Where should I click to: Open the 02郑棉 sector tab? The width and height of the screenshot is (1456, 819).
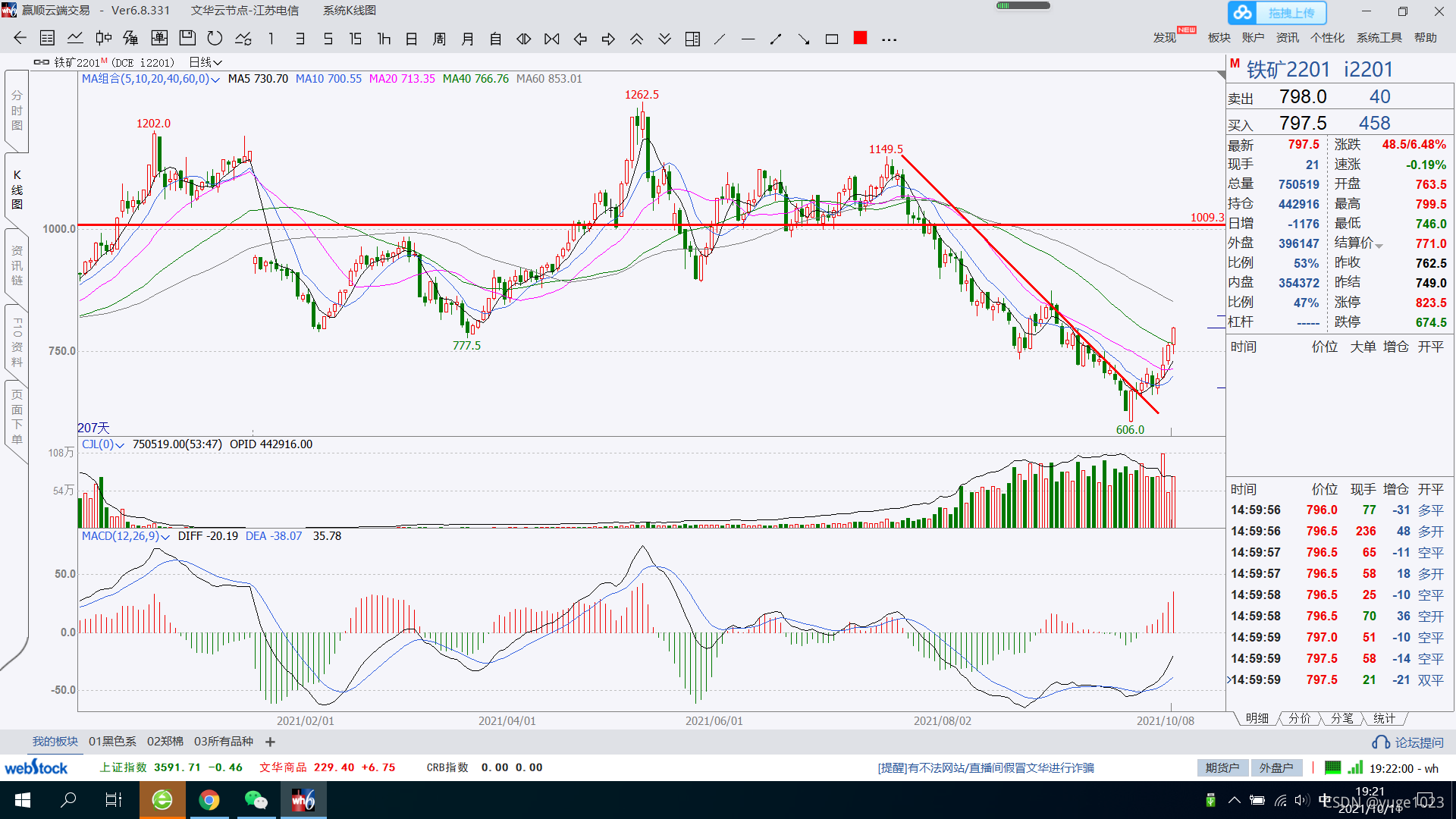pyautogui.click(x=165, y=742)
